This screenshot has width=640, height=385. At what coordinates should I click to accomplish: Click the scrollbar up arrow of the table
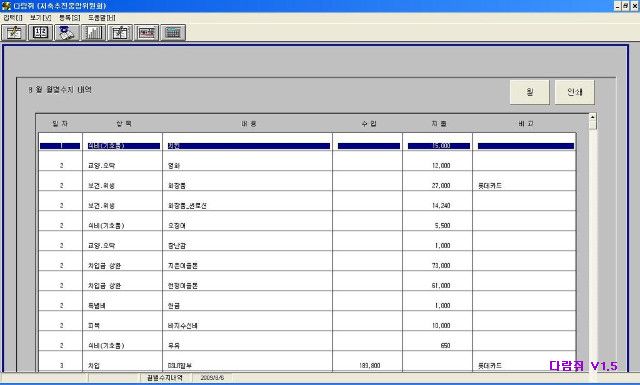[x=593, y=118]
